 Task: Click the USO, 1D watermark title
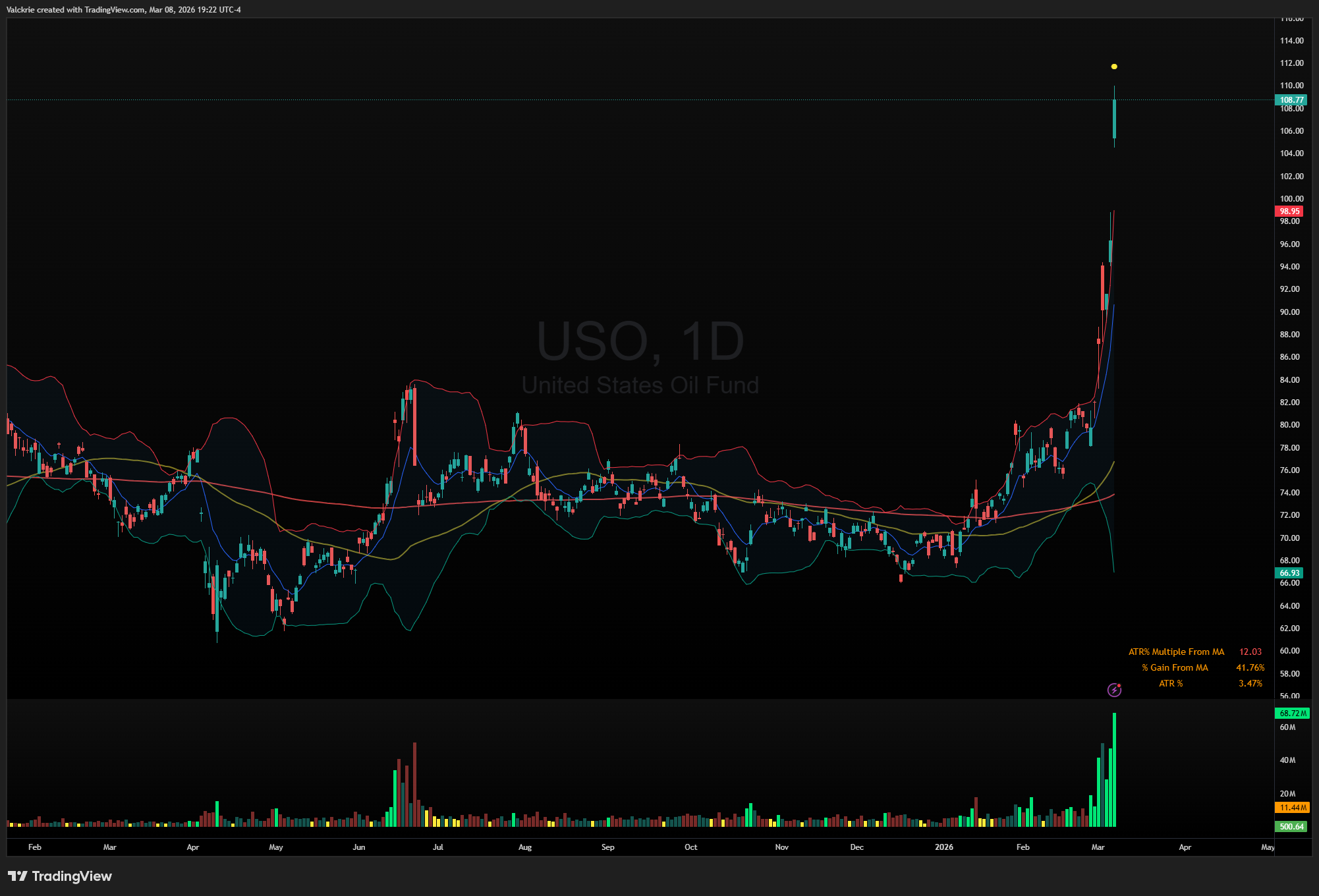(640, 341)
